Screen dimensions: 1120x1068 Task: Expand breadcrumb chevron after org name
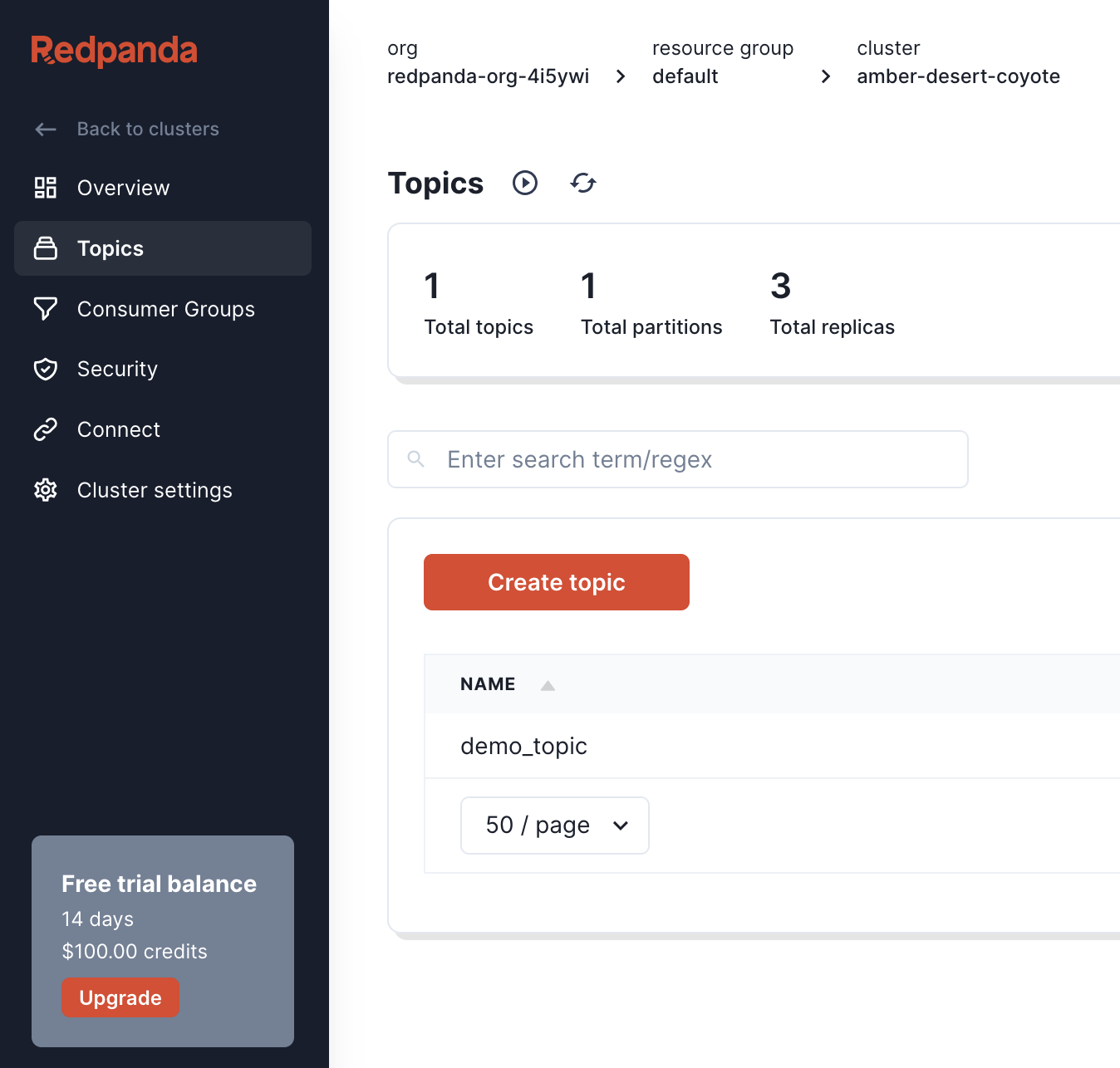[621, 76]
